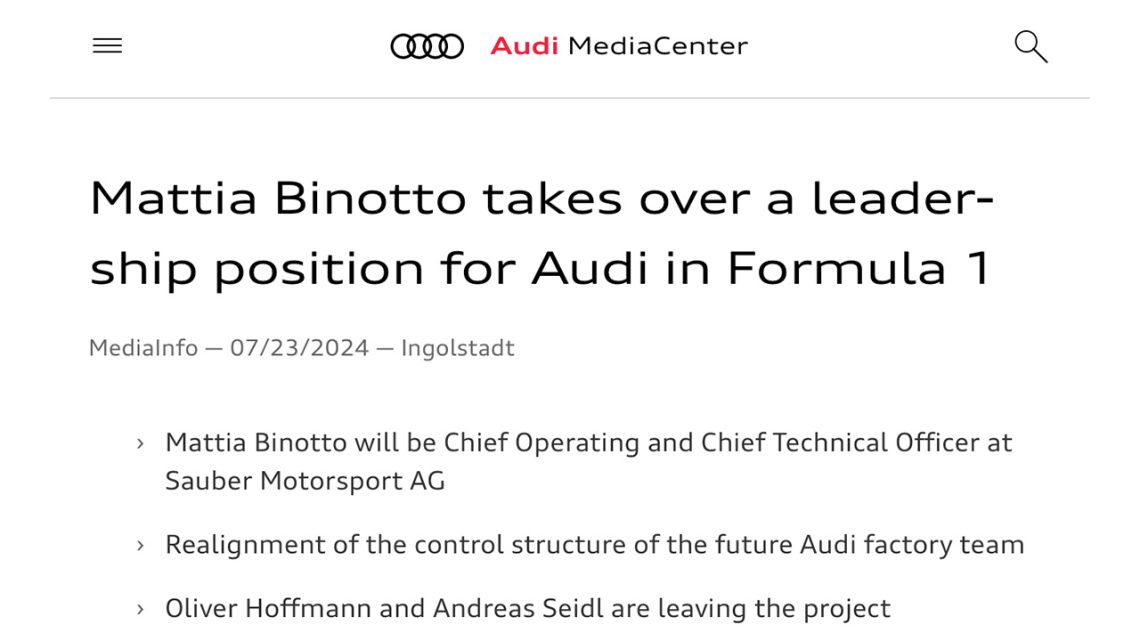Click the headline line ending in Formula 1
The height and width of the screenshot is (641, 1140).
pos(540,268)
